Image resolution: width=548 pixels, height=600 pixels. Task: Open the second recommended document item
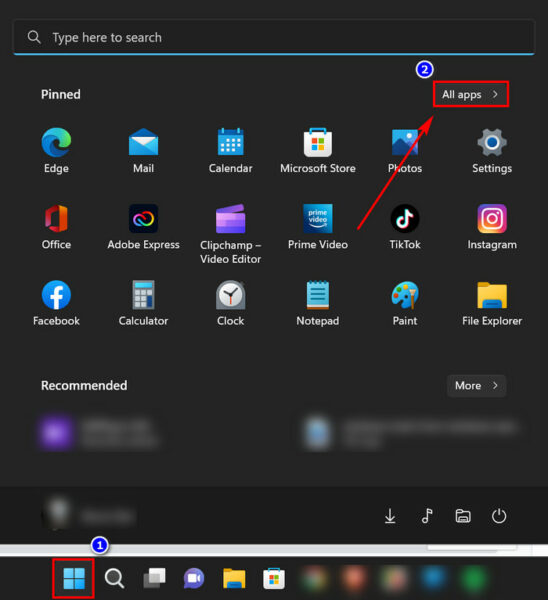pos(411,433)
